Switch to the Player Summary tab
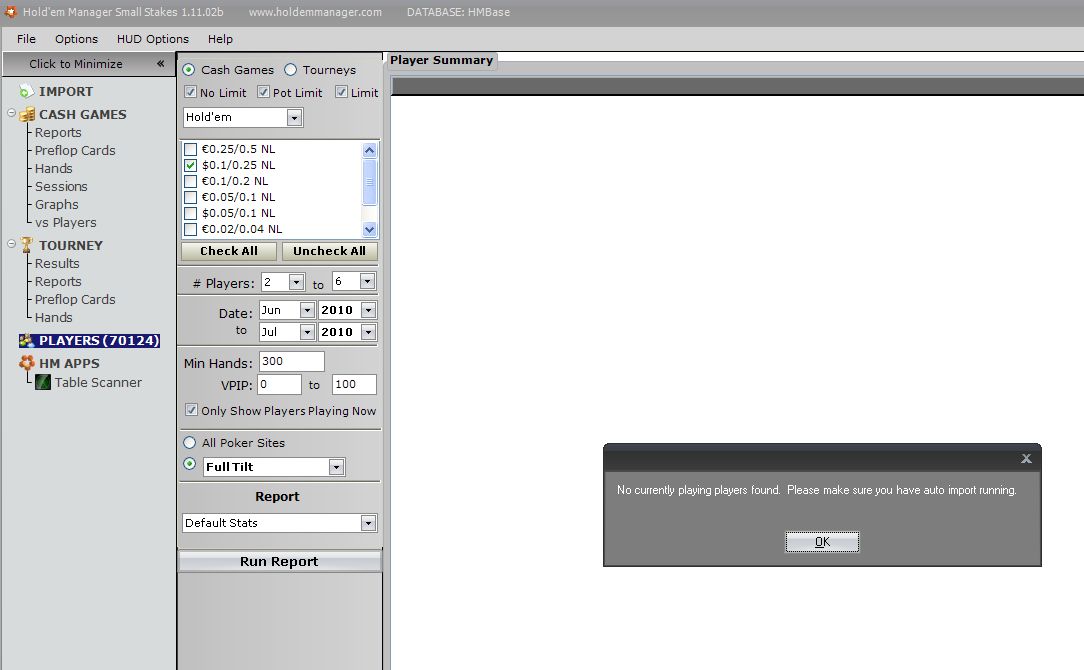Screen dimensions: 1084x670 tap(441, 60)
